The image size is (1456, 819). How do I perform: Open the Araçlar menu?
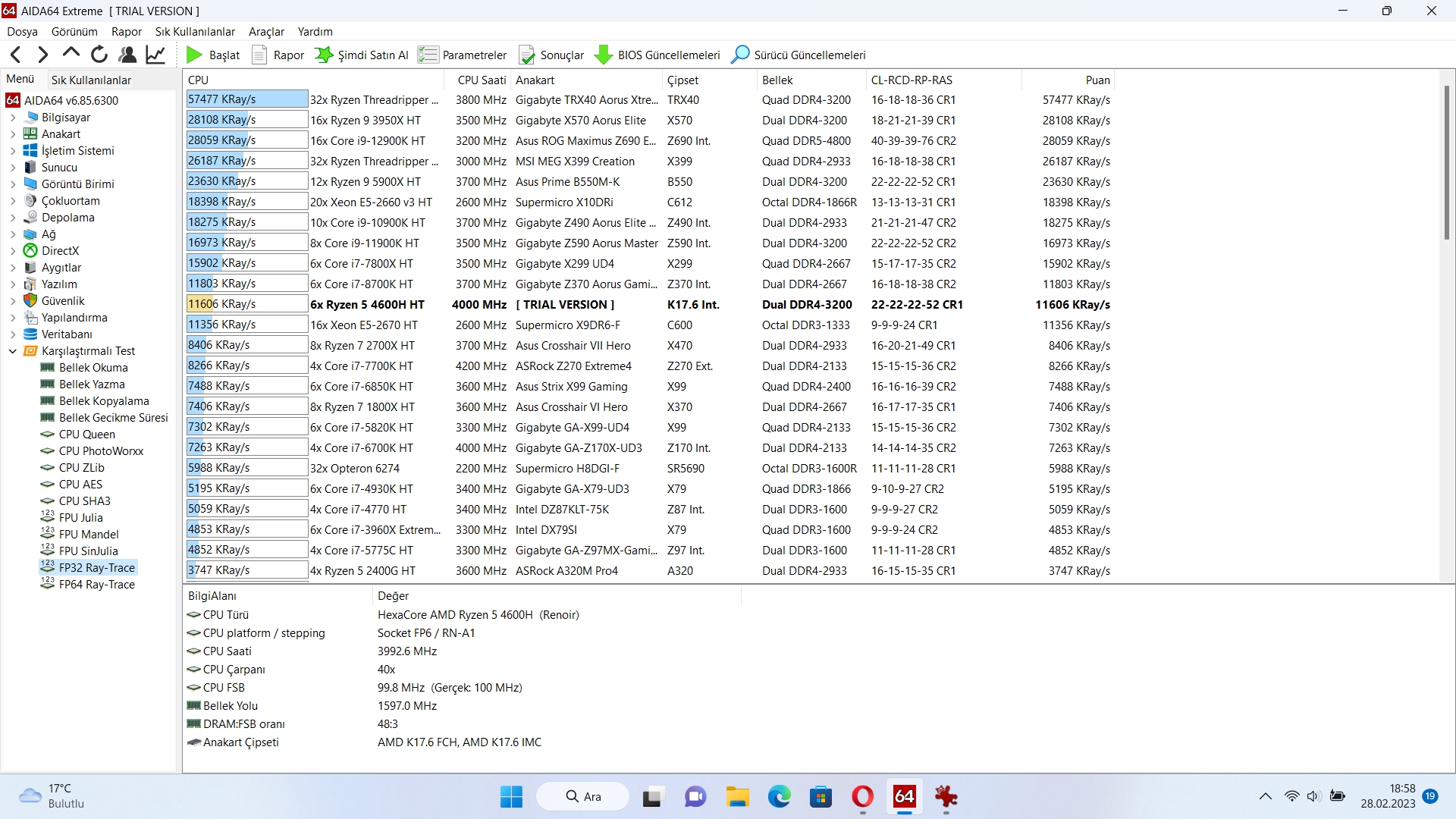(x=266, y=32)
